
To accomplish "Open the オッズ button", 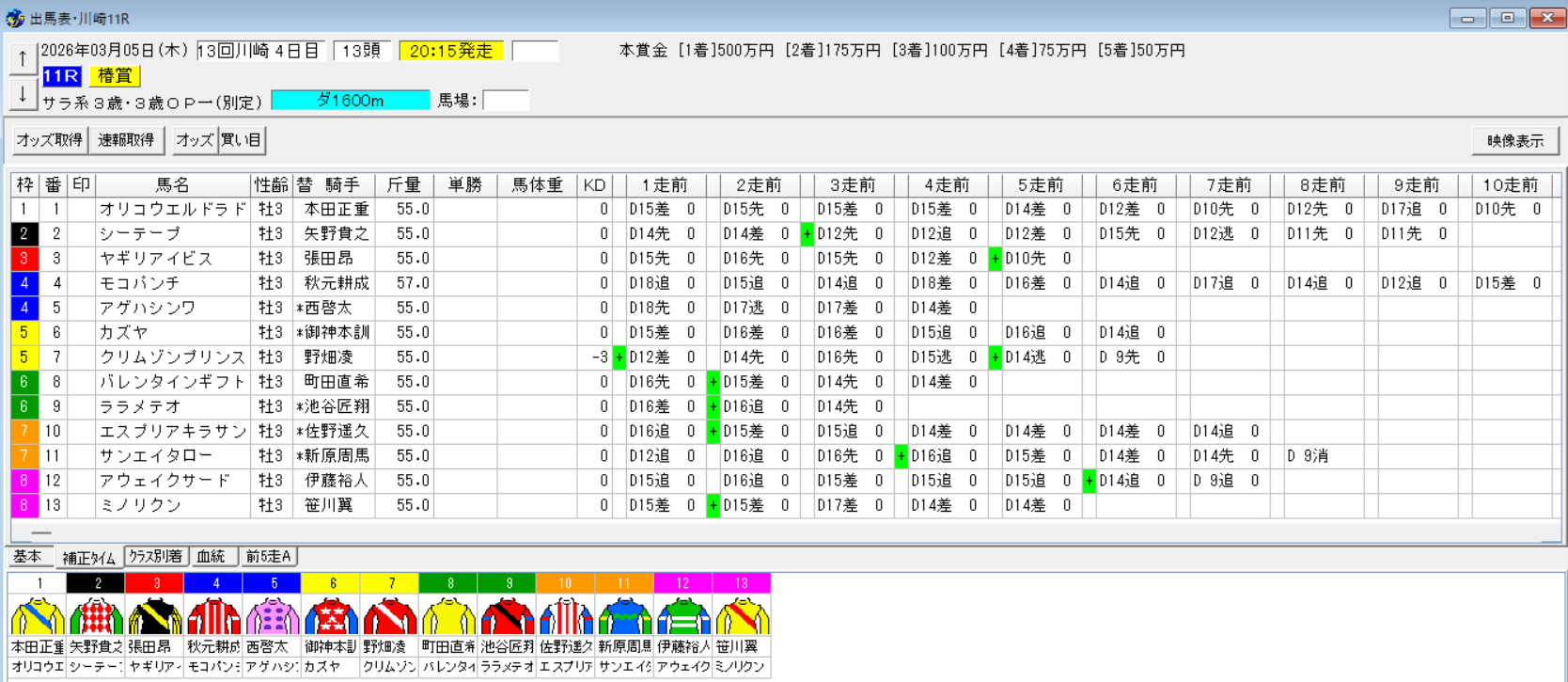I will [195, 140].
